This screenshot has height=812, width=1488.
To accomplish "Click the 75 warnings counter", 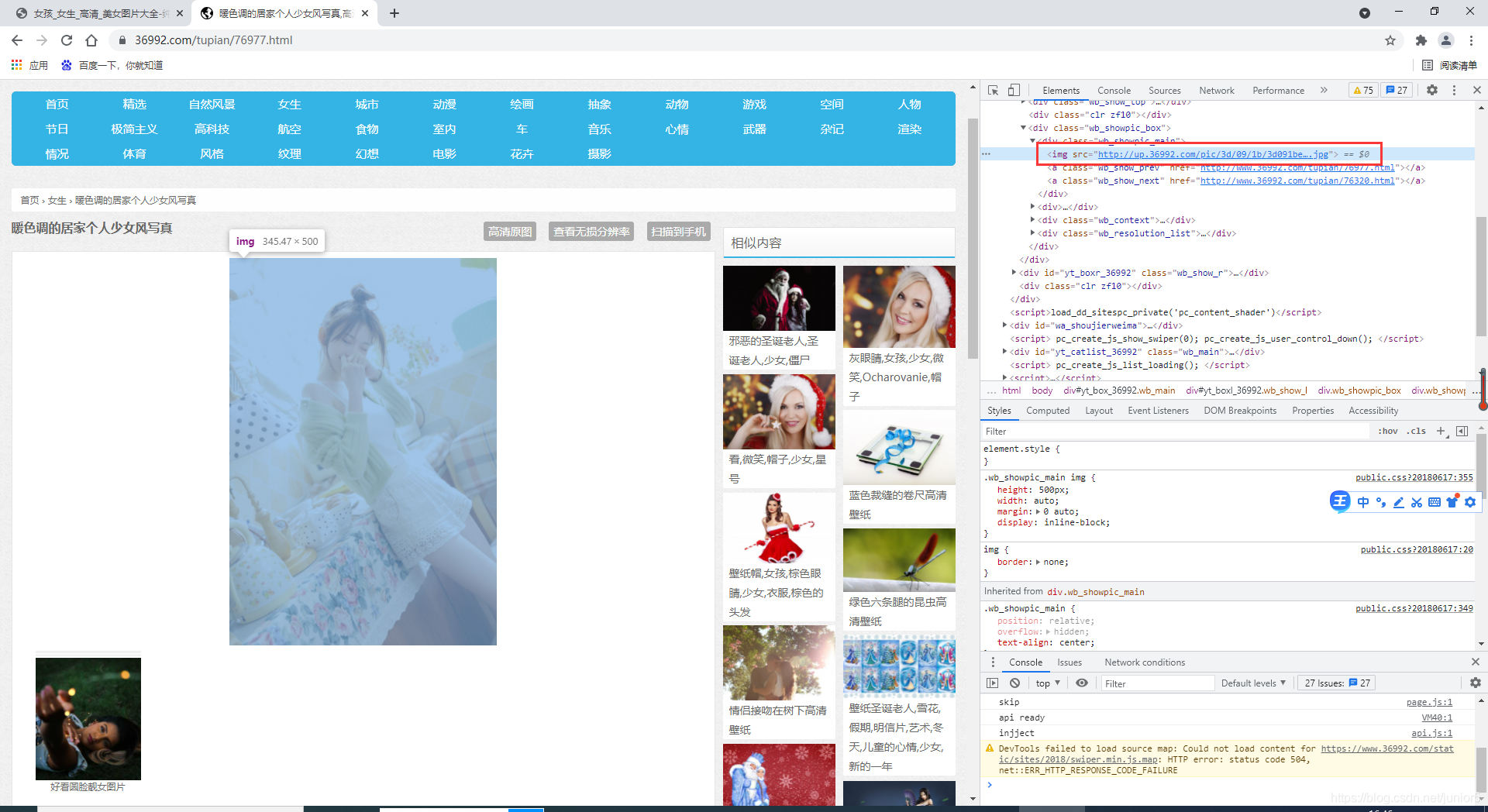I will (1363, 91).
